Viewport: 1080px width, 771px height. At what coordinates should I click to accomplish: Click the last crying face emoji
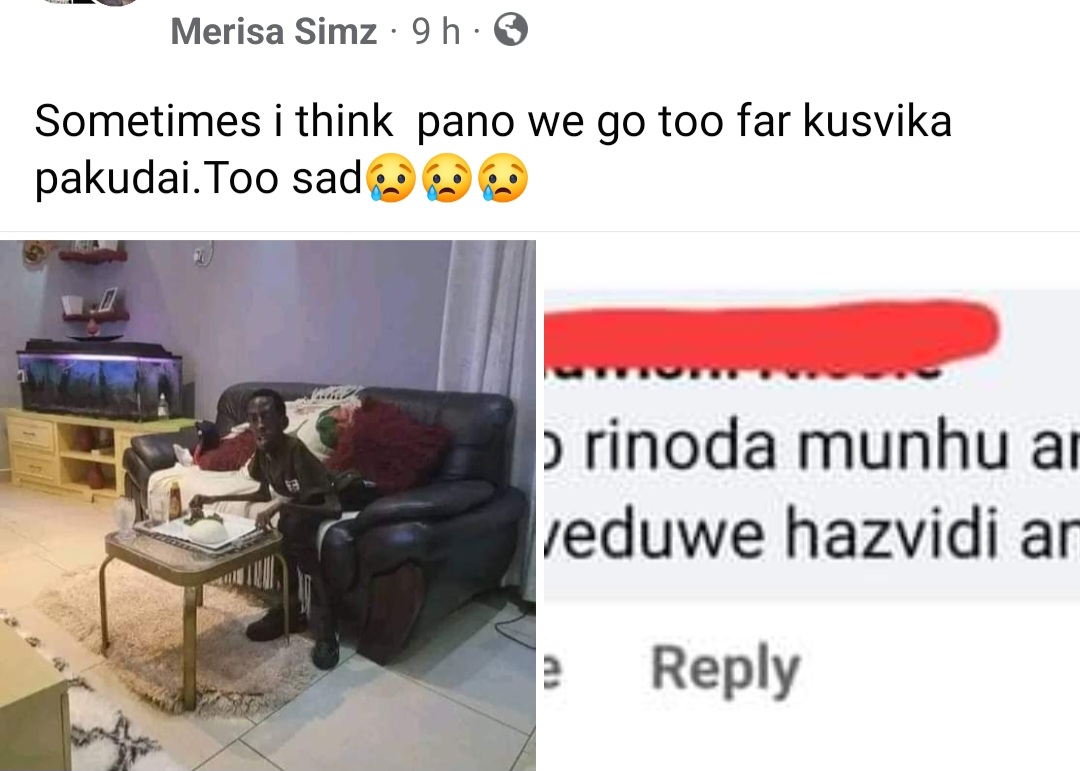click(503, 178)
